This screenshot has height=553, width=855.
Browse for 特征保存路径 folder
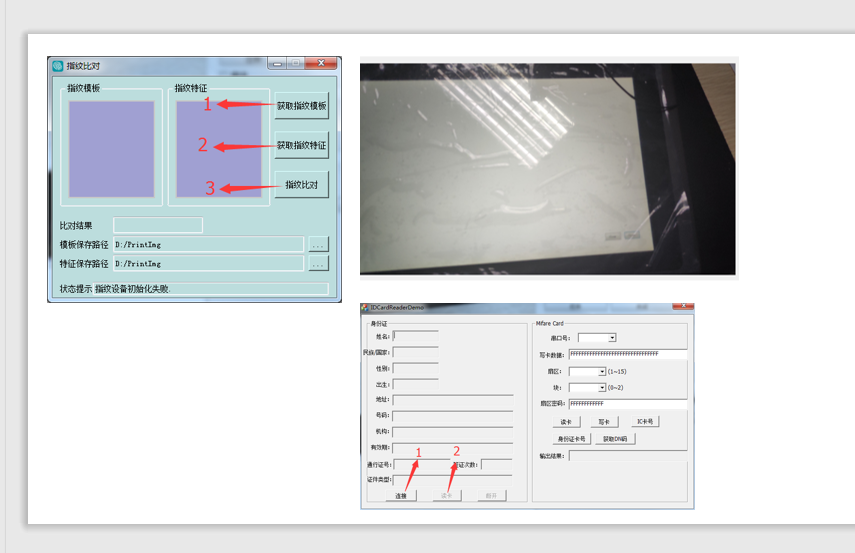coord(318,264)
